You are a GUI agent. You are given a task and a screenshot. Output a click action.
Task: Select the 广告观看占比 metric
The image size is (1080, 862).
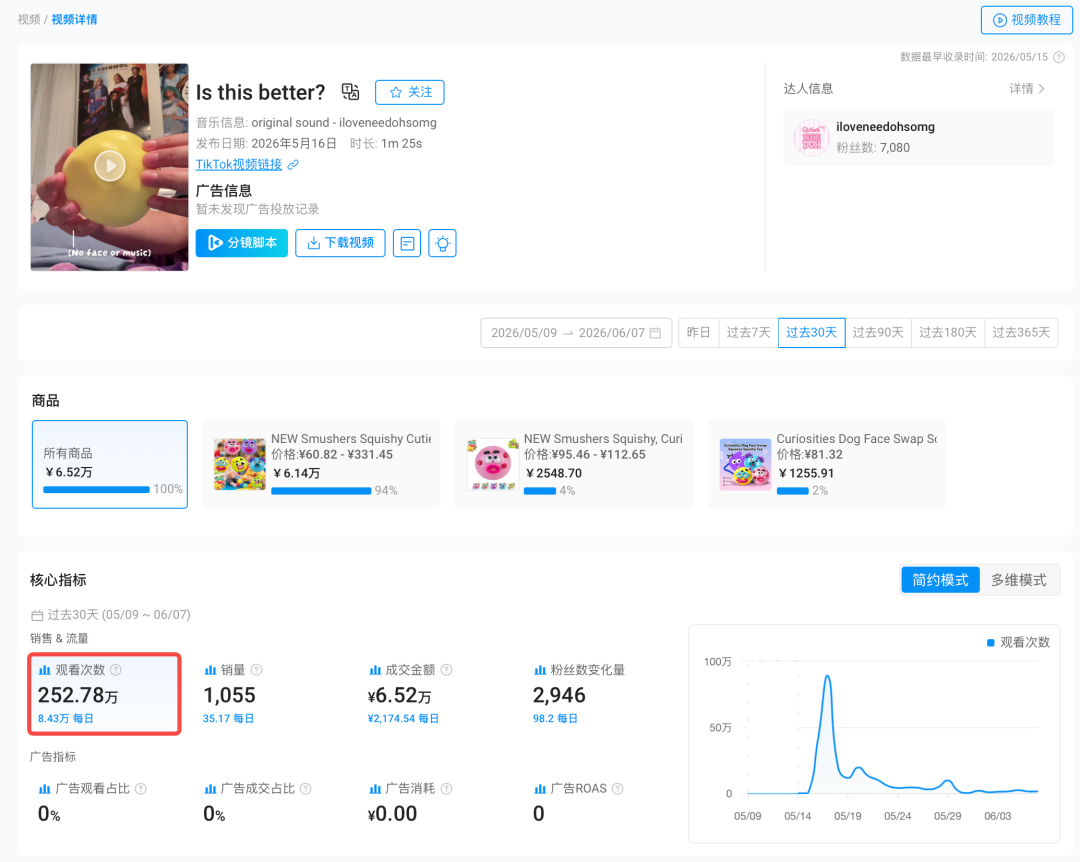pyautogui.click(x=92, y=801)
